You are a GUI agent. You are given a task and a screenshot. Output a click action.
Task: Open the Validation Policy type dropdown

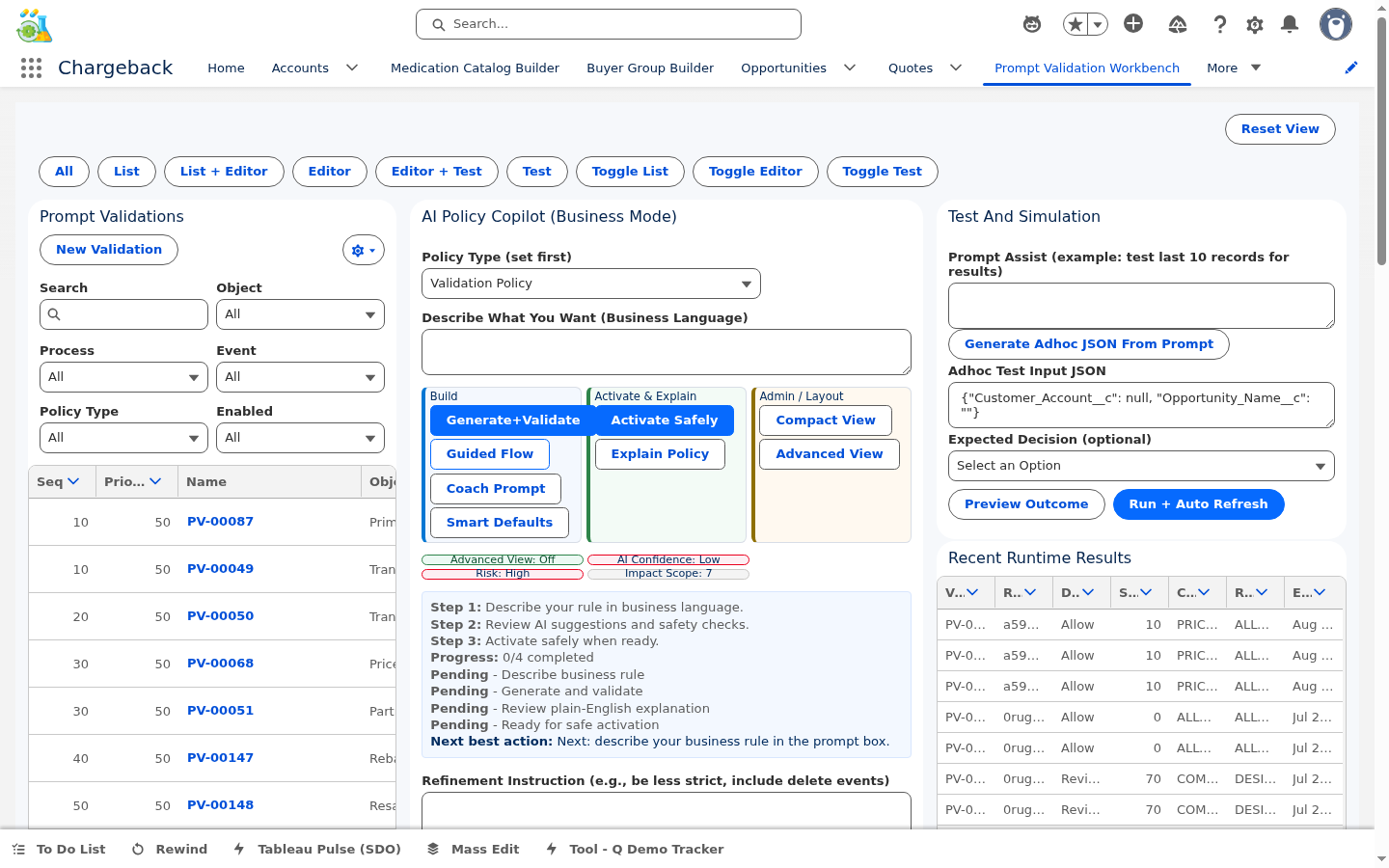591,284
